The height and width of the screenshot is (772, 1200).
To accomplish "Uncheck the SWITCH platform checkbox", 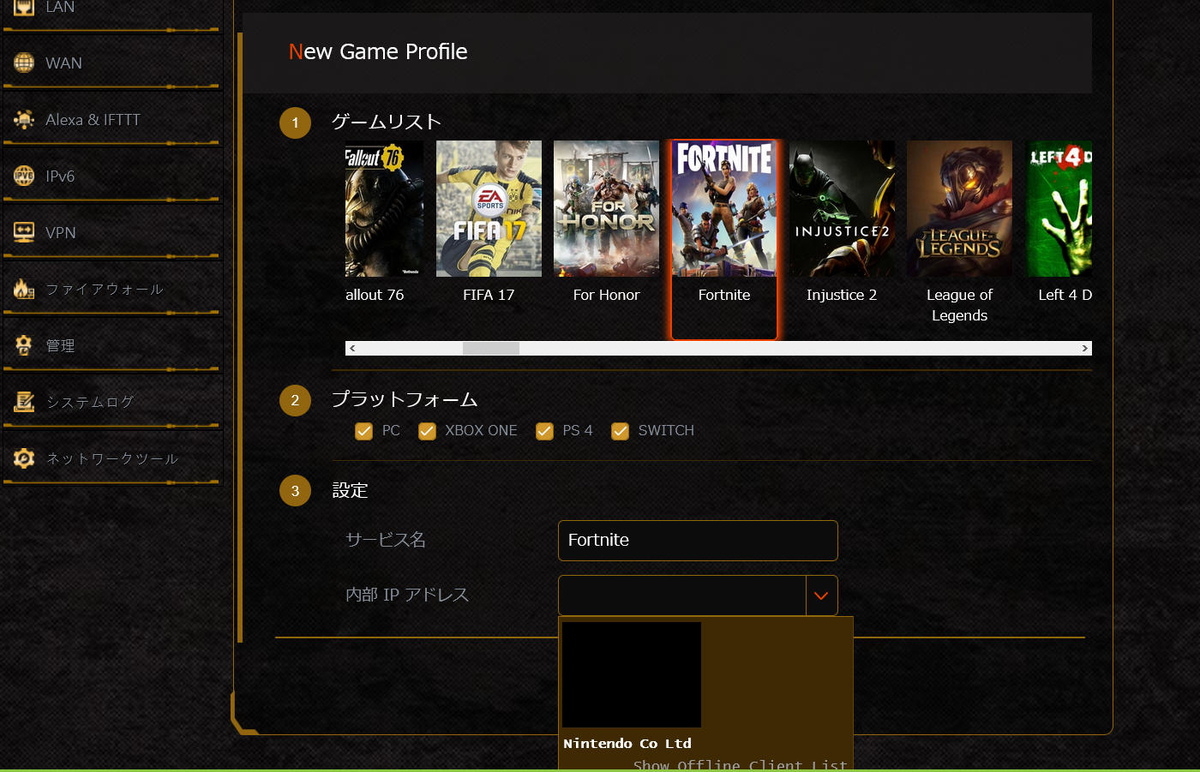I will pyautogui.click(x=620, y=431).
